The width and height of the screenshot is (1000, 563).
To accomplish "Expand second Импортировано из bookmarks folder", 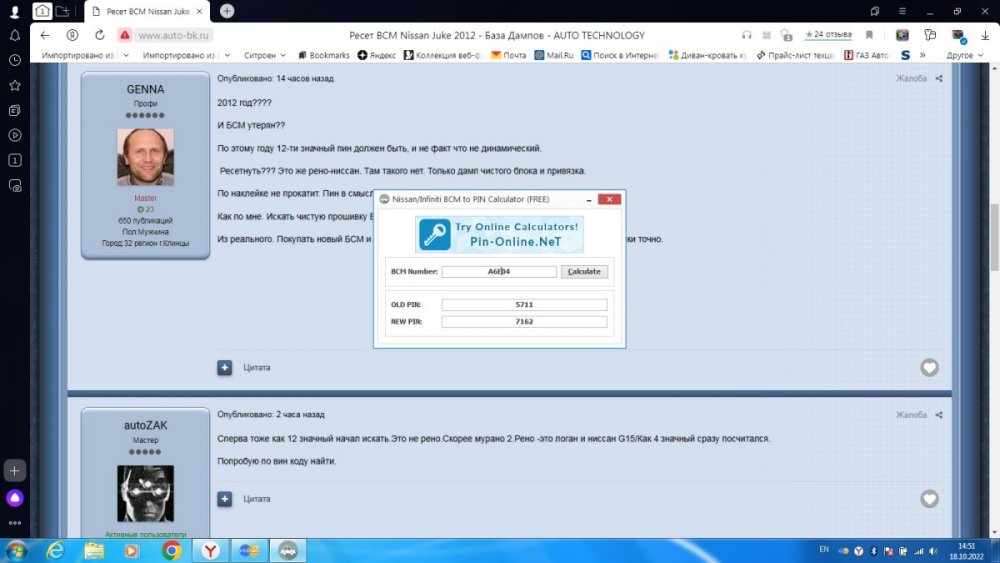I will [186, 55].
